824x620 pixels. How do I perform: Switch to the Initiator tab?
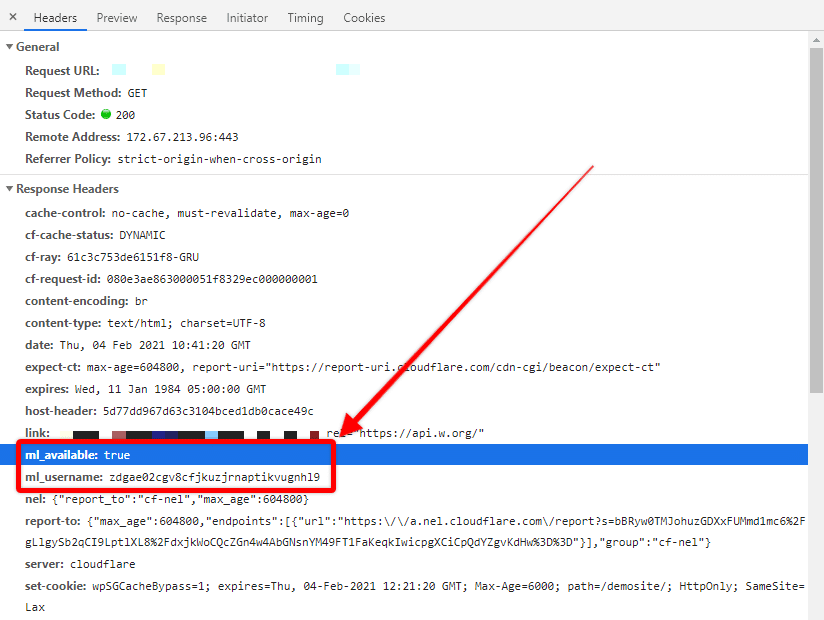(x=247, y=18)
